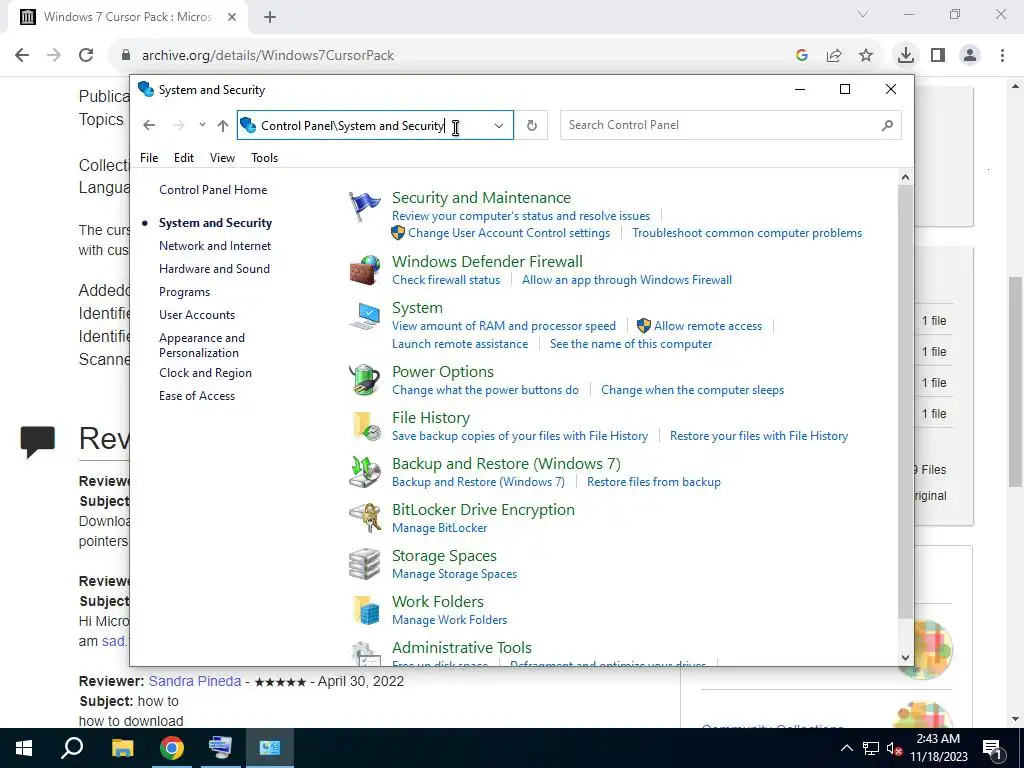Share this page from Chrome address bar
Image resolution: width=1024 pixels, height=768 pixels.
coord(834,56)
